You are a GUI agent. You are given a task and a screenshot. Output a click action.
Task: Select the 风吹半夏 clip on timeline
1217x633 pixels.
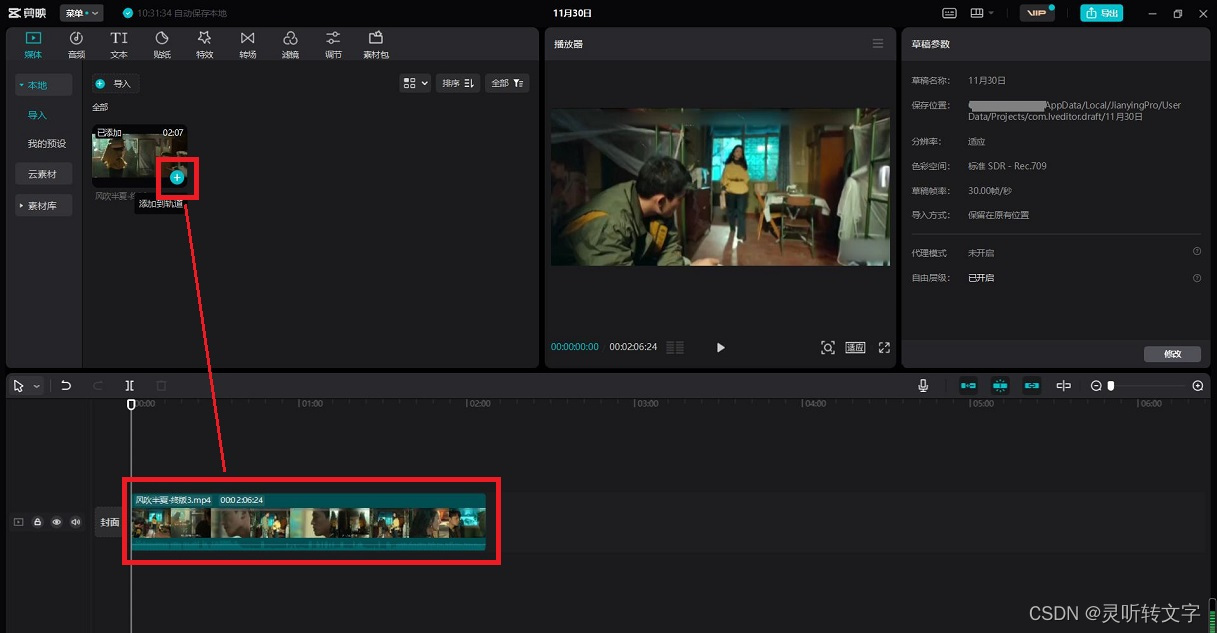(x=309, y=522)
